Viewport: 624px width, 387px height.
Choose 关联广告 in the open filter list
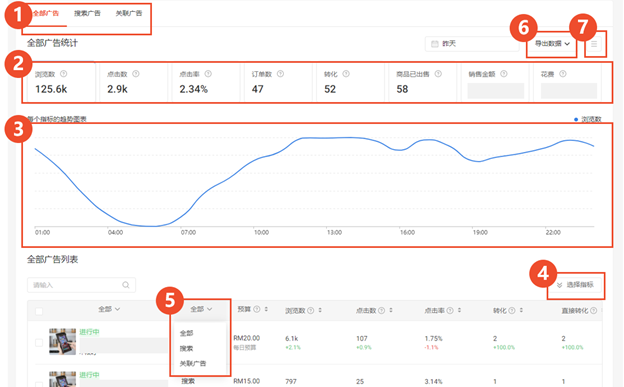[193, 363]
